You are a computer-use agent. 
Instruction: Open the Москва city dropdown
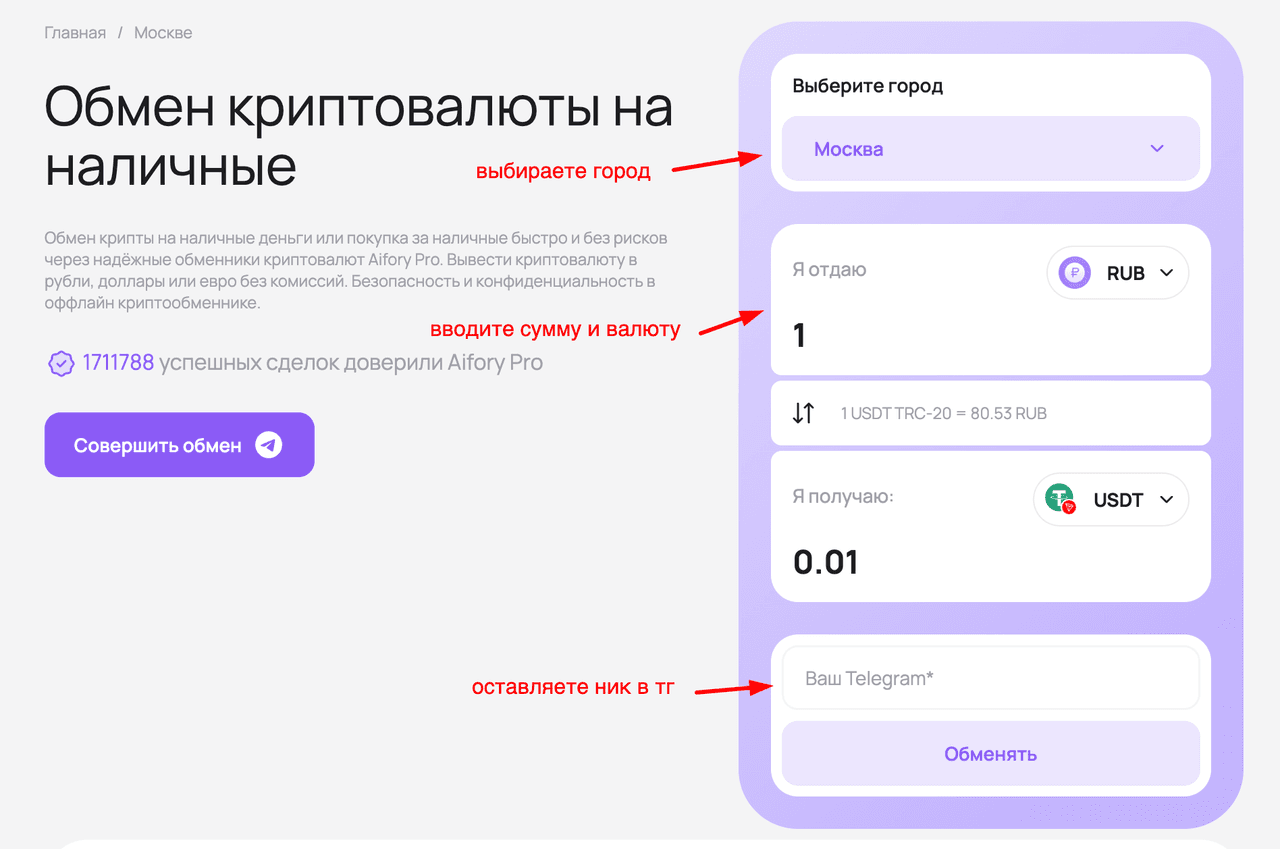(x=990, y=149)
